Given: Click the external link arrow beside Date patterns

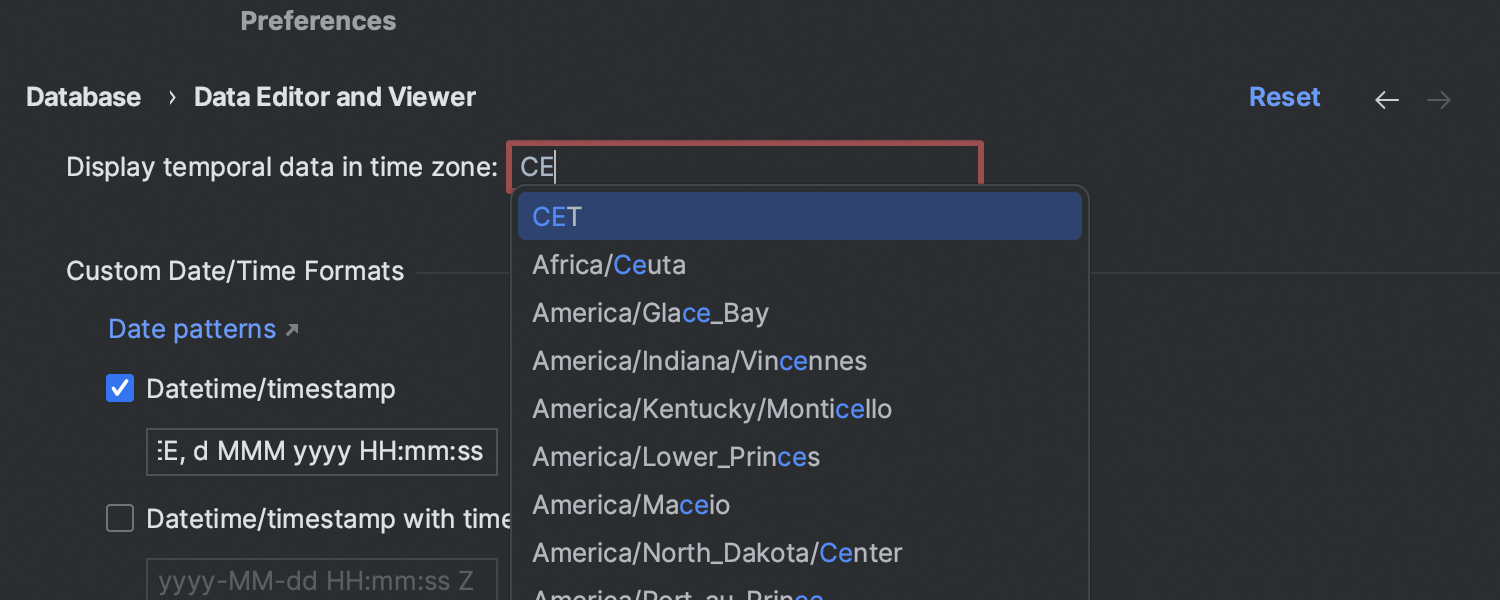Looking at the screenshot, I should tap(292, 330).
